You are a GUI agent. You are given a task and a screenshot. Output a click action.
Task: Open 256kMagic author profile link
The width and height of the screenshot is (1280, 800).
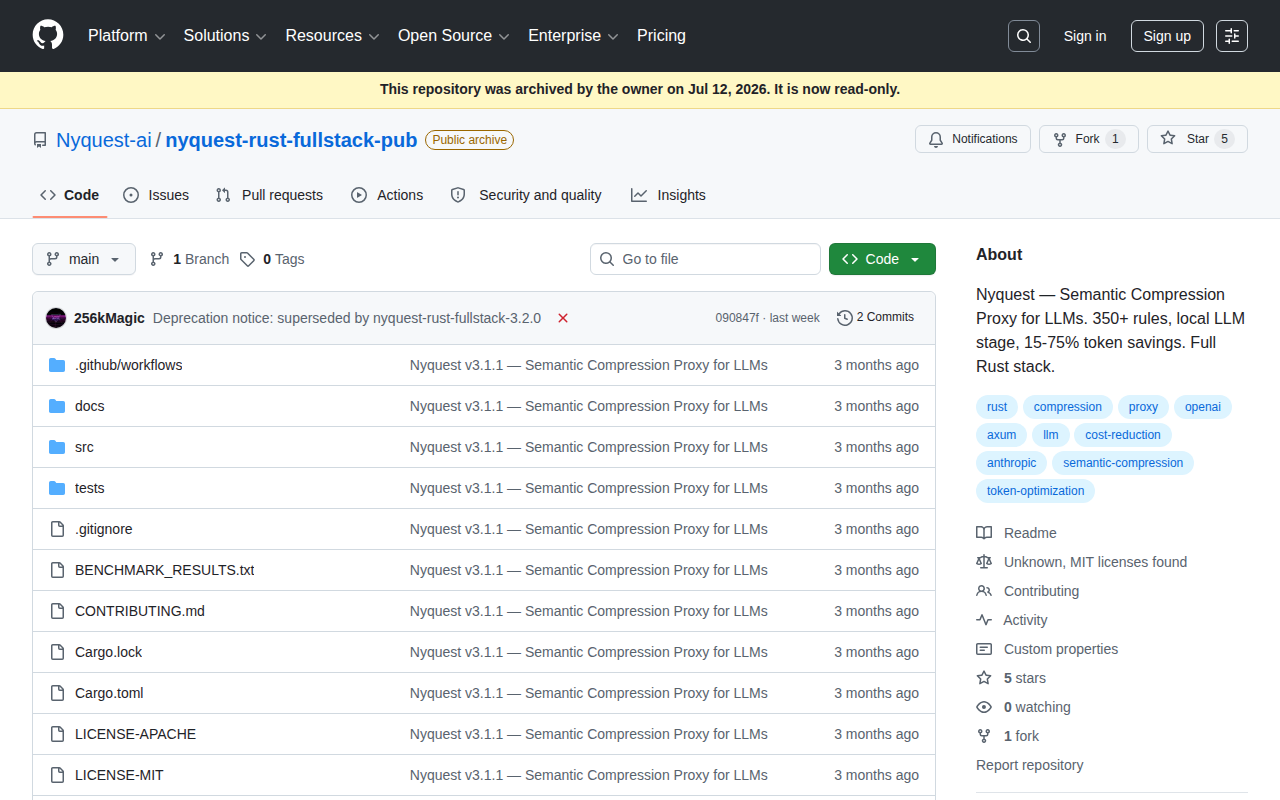click(109, 318)
